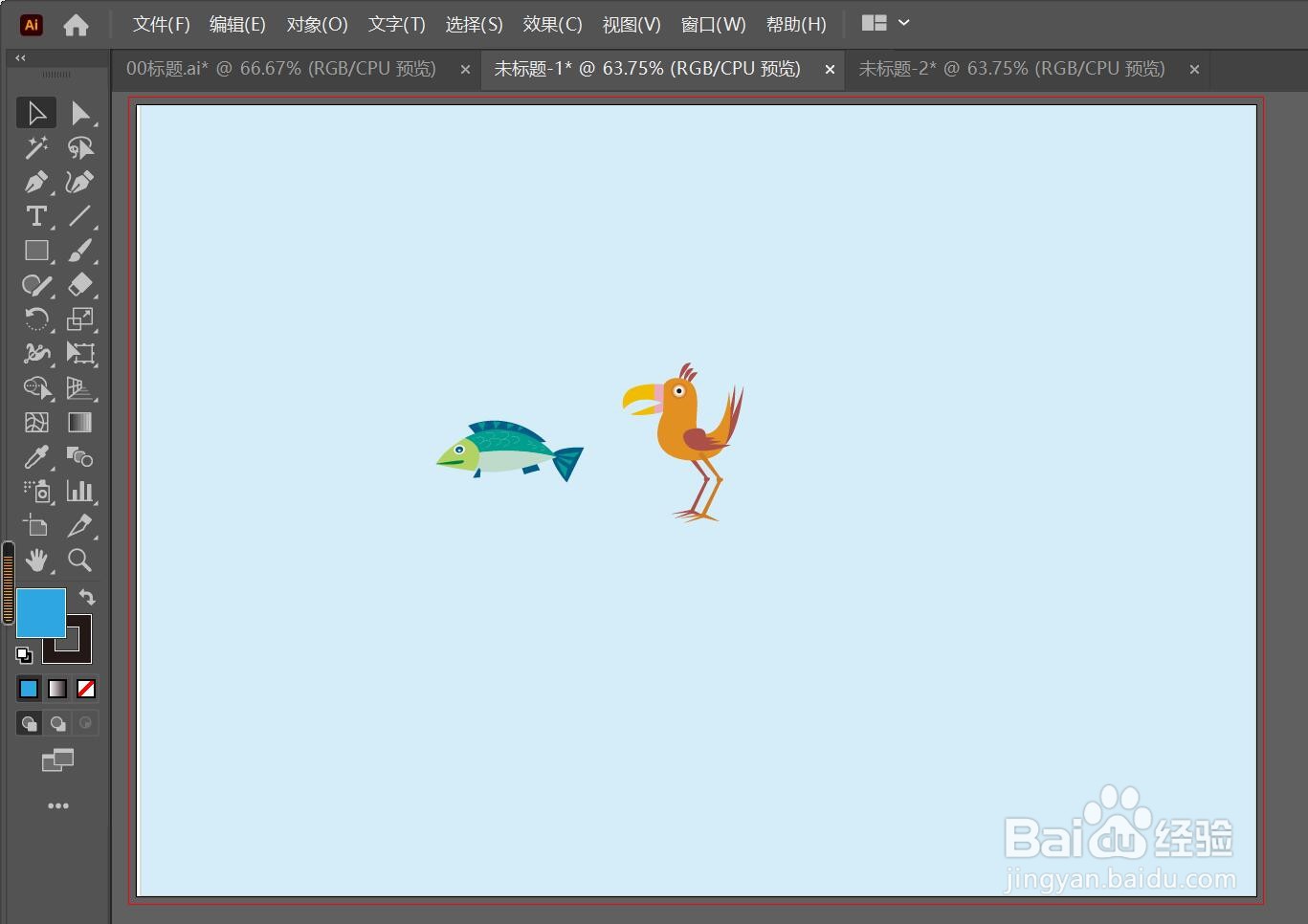Image resolution: width=1308 pixels, height=924 pixels.
Task: Click the fish illustration on canvas
Action: tap(509, 451)
